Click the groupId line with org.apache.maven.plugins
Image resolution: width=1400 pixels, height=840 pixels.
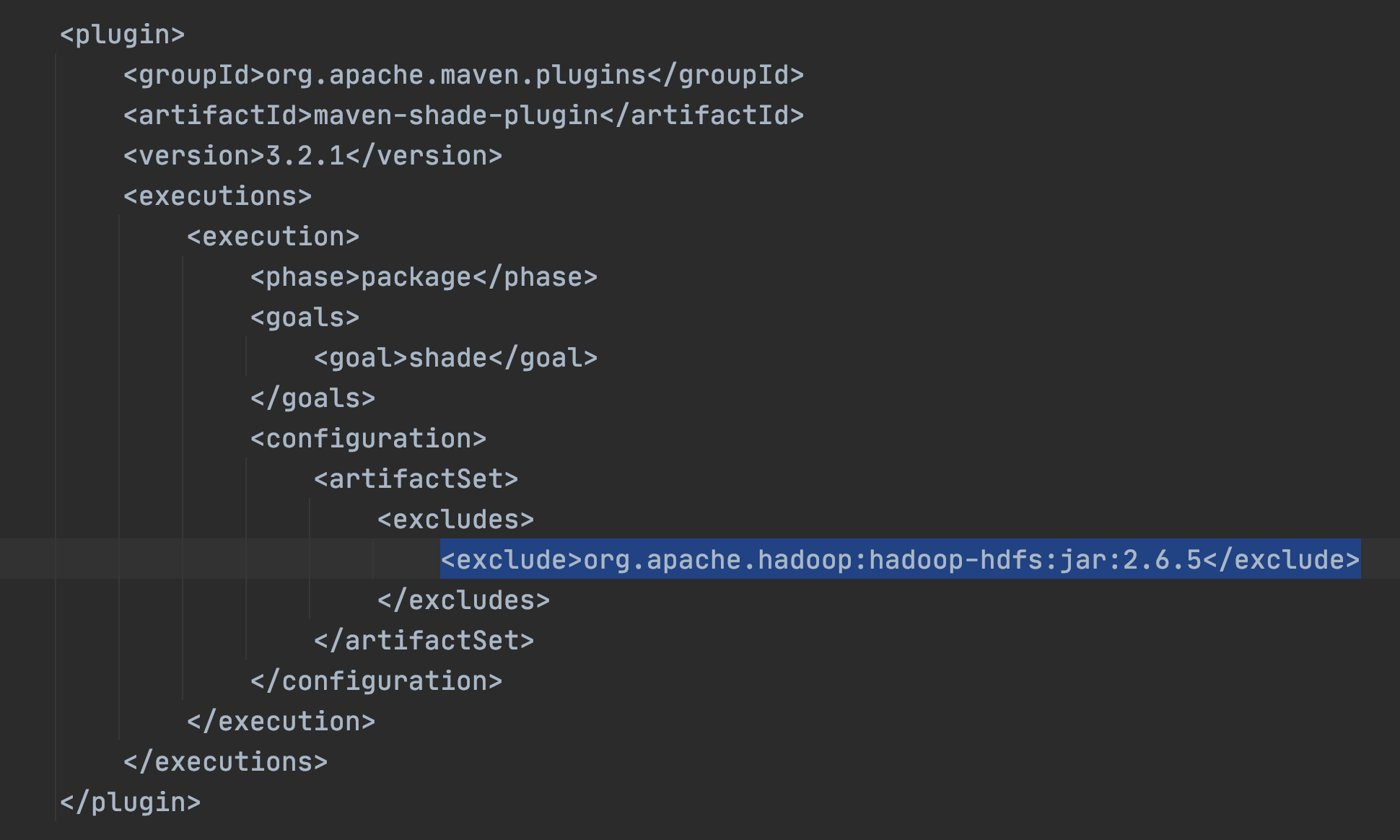(x=463, y=75)
